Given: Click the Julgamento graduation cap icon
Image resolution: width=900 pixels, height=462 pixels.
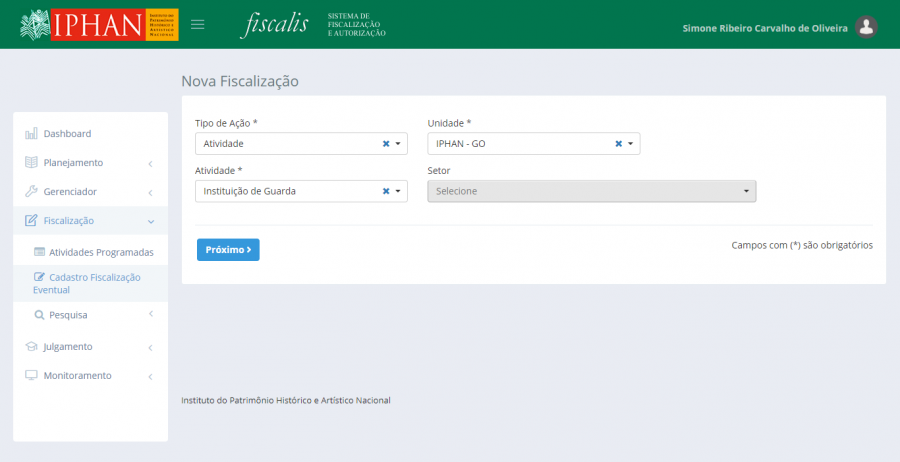Looking at the screenshot, I should click(x=31, y=347).
